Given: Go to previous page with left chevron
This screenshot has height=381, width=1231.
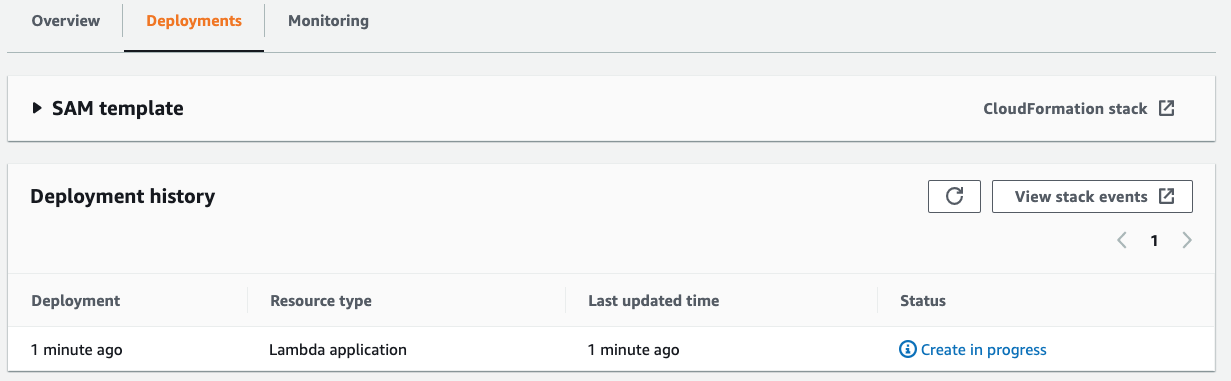Looking at the screenshot, I should (x=1122, y=240).
